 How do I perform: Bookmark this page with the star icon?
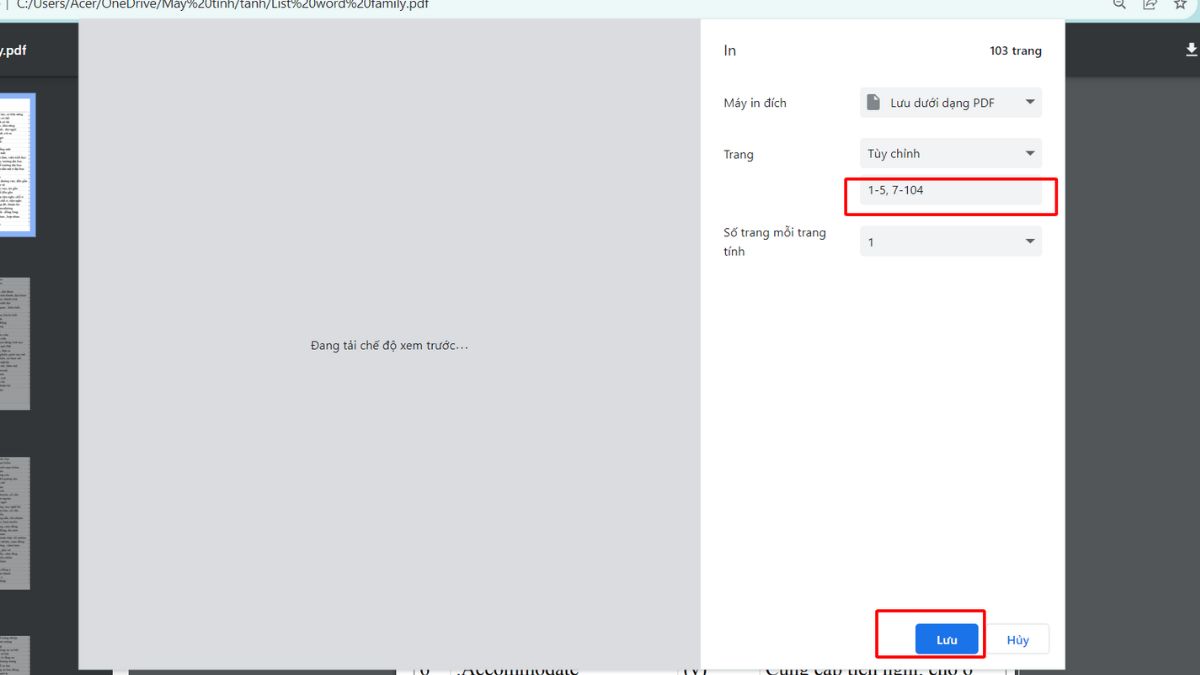tap(1180, 4)
